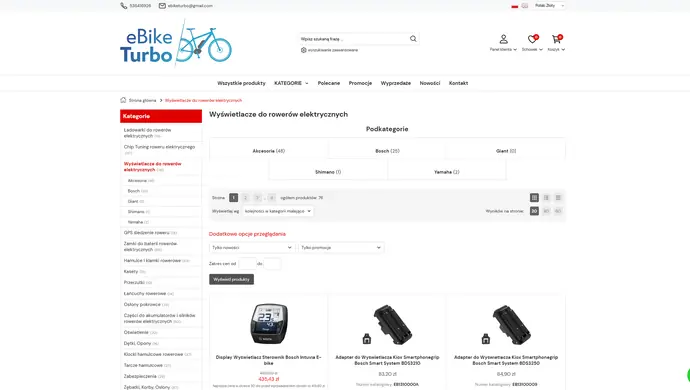Image resolution: width=690 pixels, height=390 pixels.
Task: Open Nowości menu item
Action: pos(430,83)
